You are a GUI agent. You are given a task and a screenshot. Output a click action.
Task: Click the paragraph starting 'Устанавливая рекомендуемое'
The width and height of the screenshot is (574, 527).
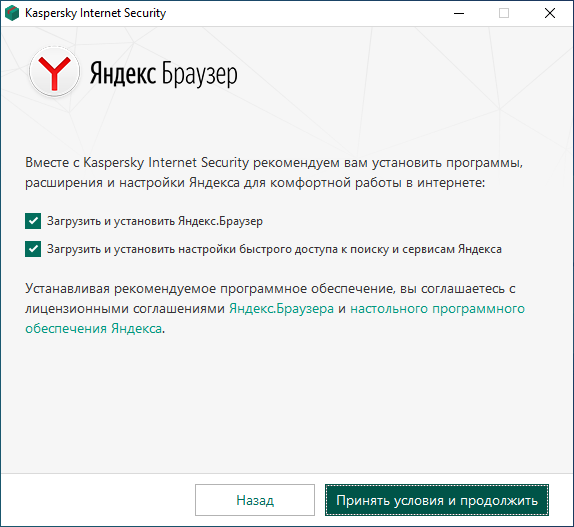point(275,309)
